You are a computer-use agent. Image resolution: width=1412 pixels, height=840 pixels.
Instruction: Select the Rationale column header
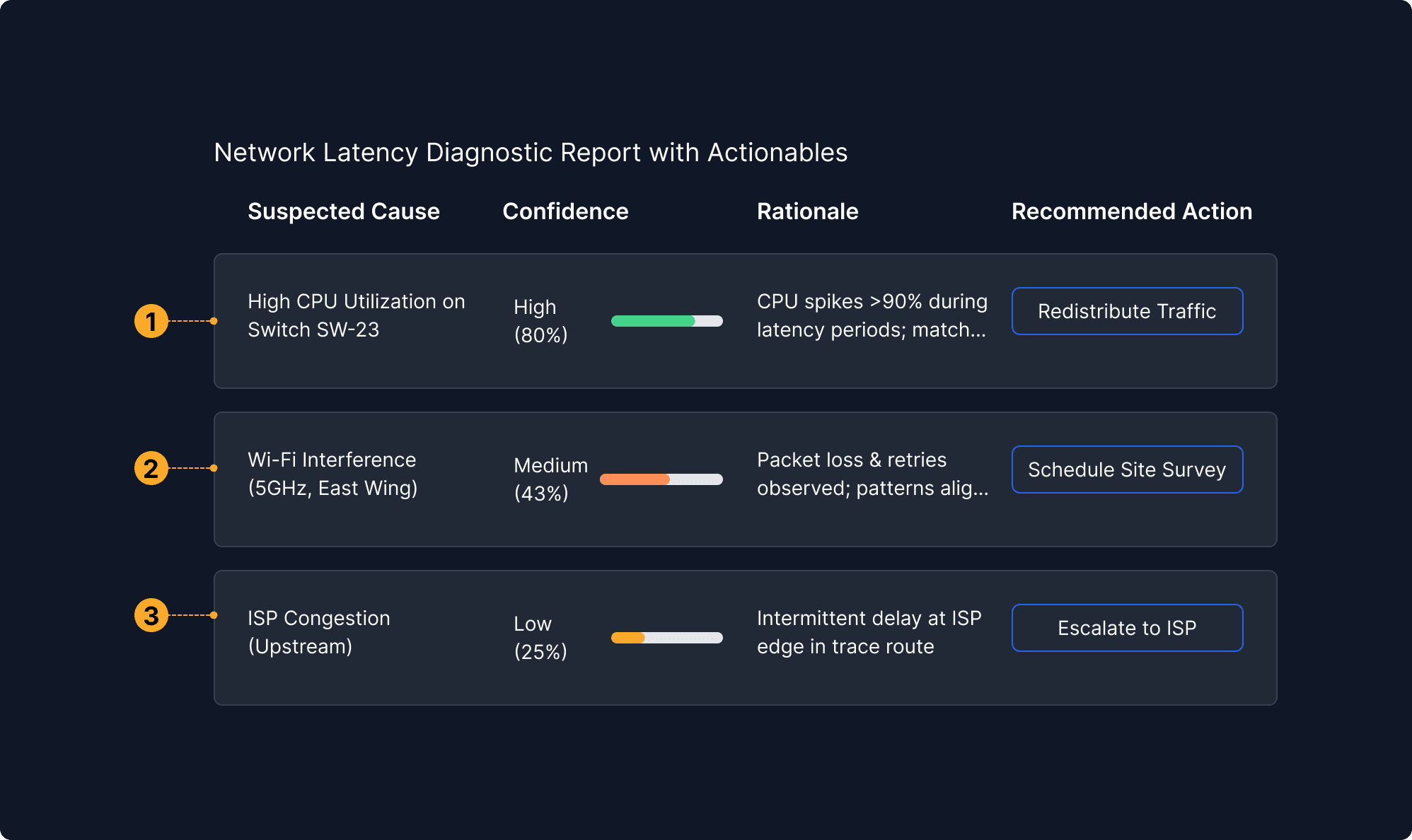click(x=807, y=211)
